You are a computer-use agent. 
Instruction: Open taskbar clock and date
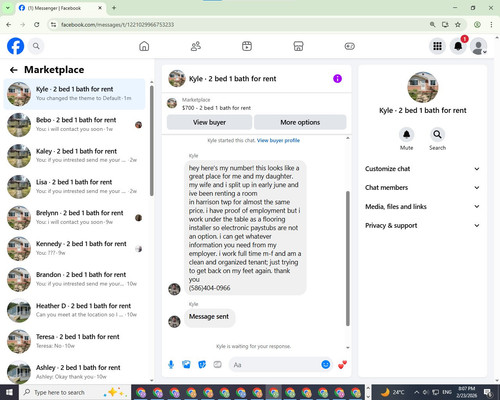[466, 392]
